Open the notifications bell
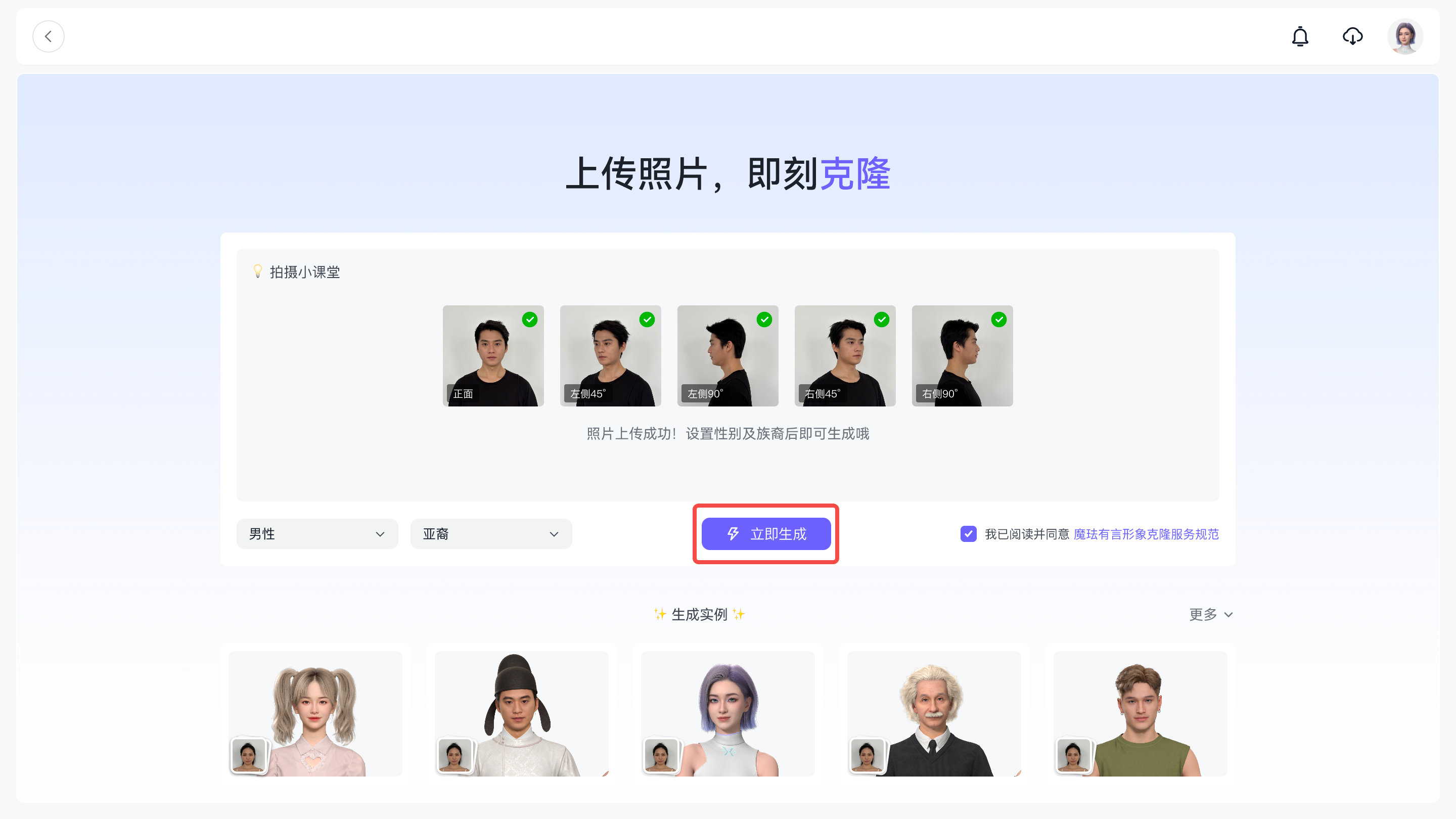This screenshot has width=1456, height=819. click(1300, 37)
